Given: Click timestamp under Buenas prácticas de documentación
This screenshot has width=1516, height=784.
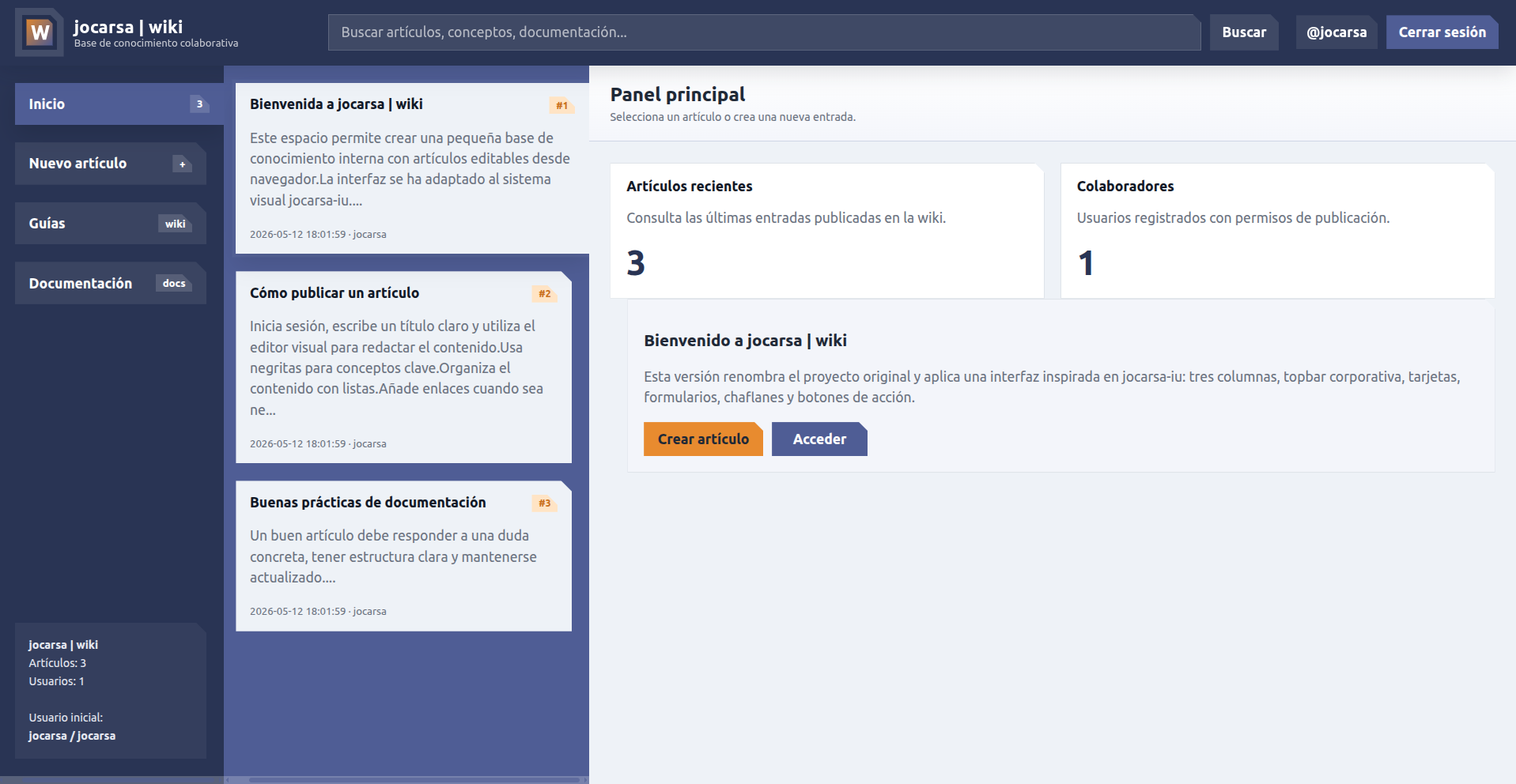Looking at the screenshot, I should tap(318, 612).
